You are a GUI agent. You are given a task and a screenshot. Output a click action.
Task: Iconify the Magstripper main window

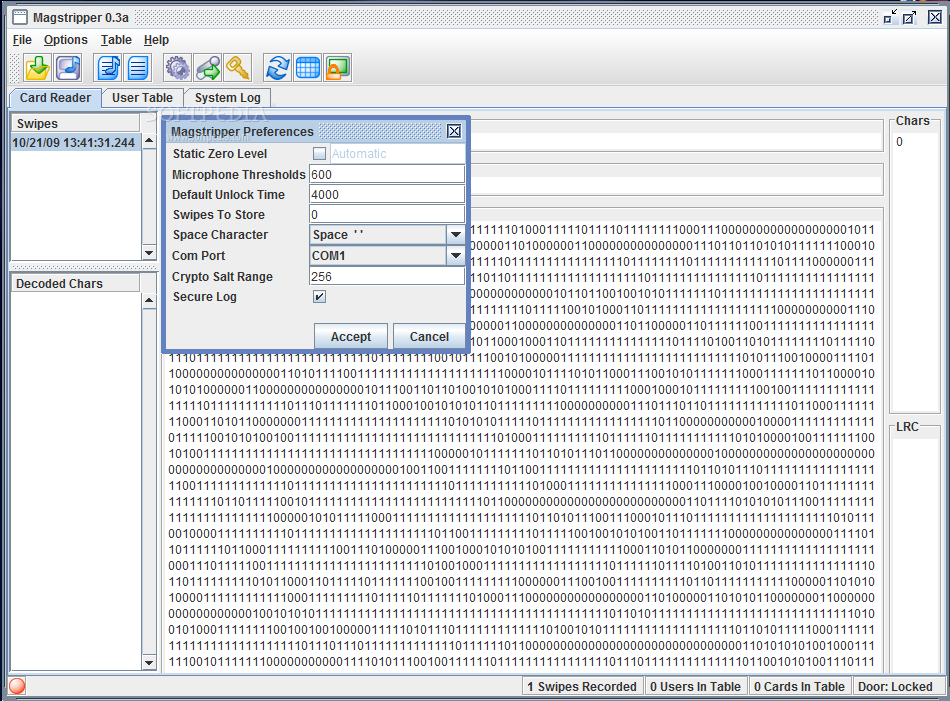click(890, 17)
